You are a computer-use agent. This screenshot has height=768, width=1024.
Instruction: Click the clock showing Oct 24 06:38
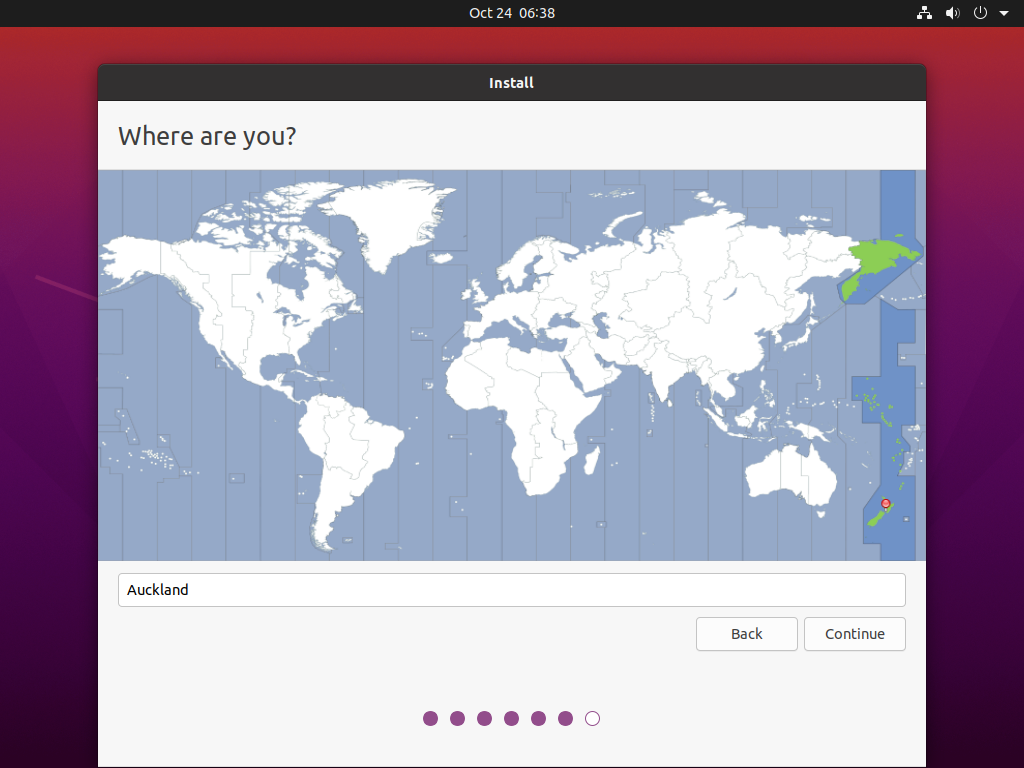coord(512,13)
